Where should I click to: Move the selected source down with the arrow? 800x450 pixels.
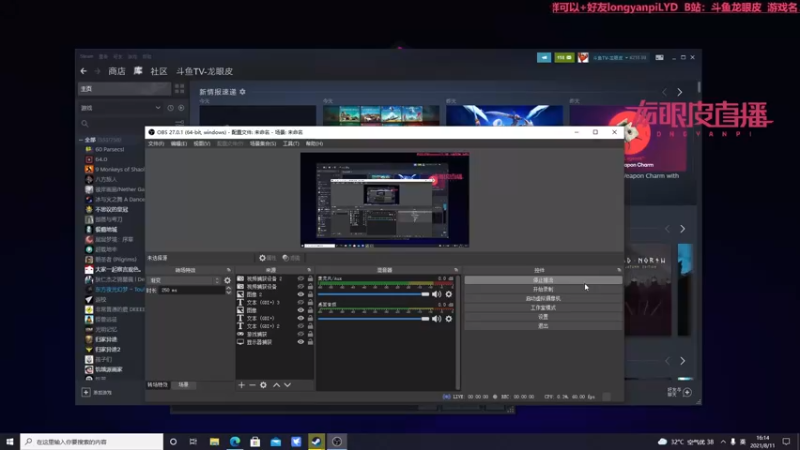[287, 385]
